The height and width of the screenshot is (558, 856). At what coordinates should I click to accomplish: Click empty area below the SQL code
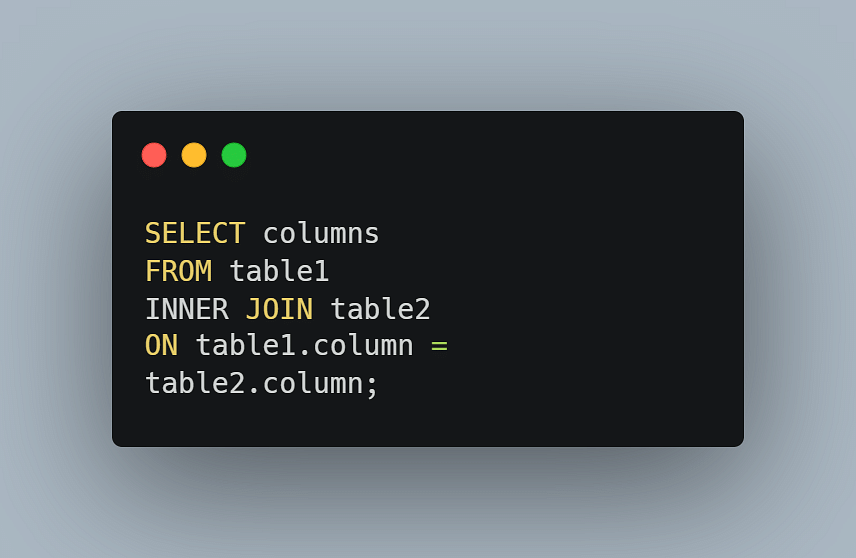(427, 423)
